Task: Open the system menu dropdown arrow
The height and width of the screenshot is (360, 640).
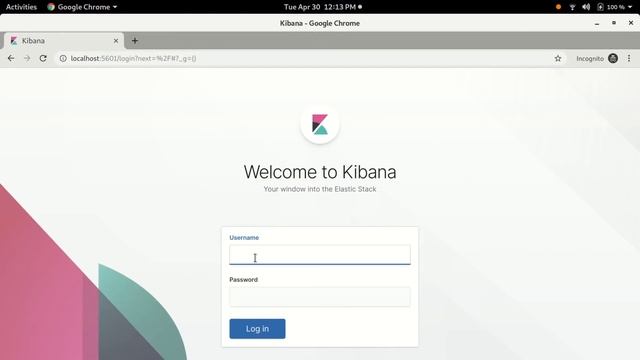Action: pyautogui.click(x=630, y=7)
